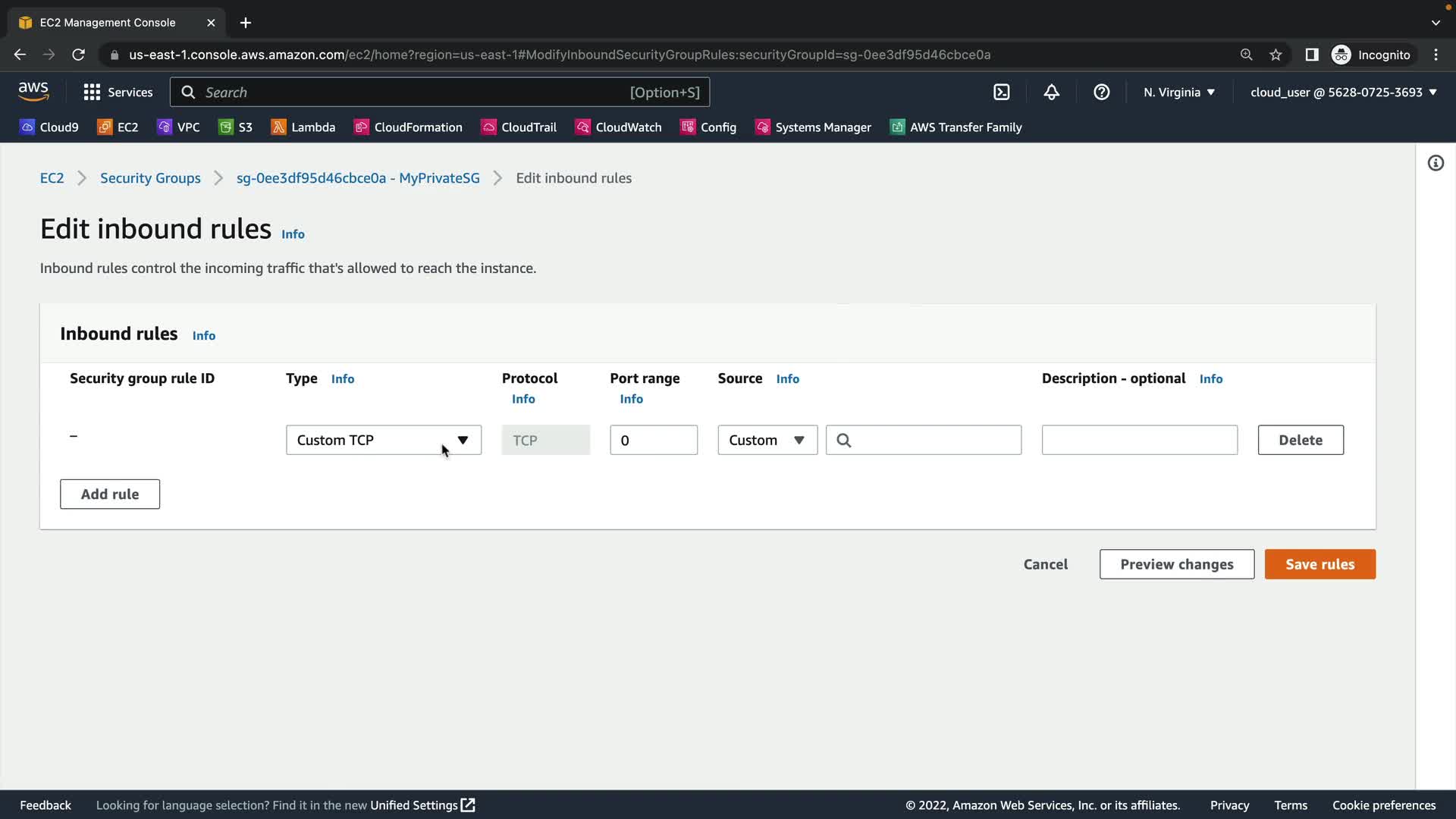This screenshot has width=1456, height=819.
Task: Open the cloud_user account menu
Action: [x=1343, y=93]
